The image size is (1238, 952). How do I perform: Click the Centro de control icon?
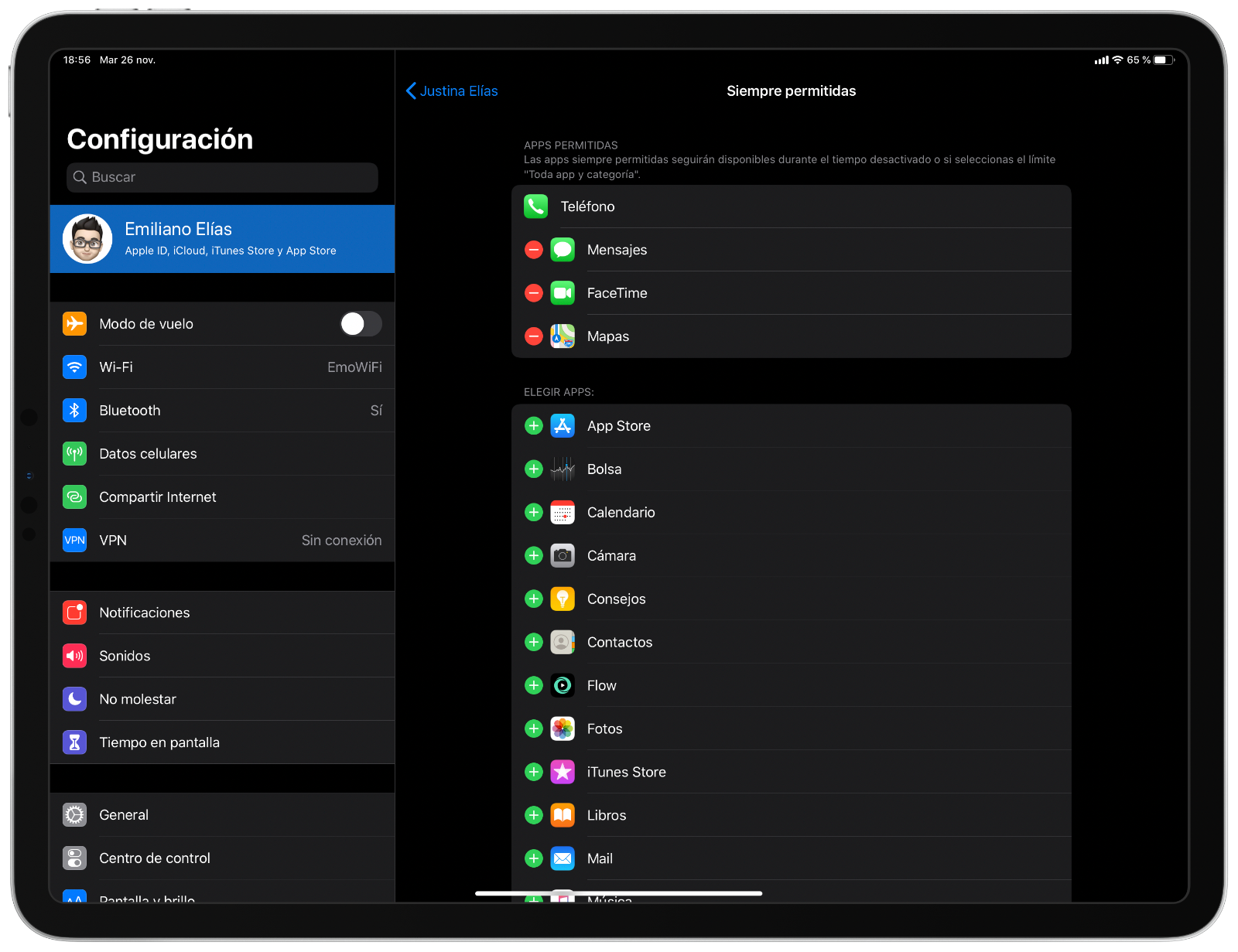(74, 858)
